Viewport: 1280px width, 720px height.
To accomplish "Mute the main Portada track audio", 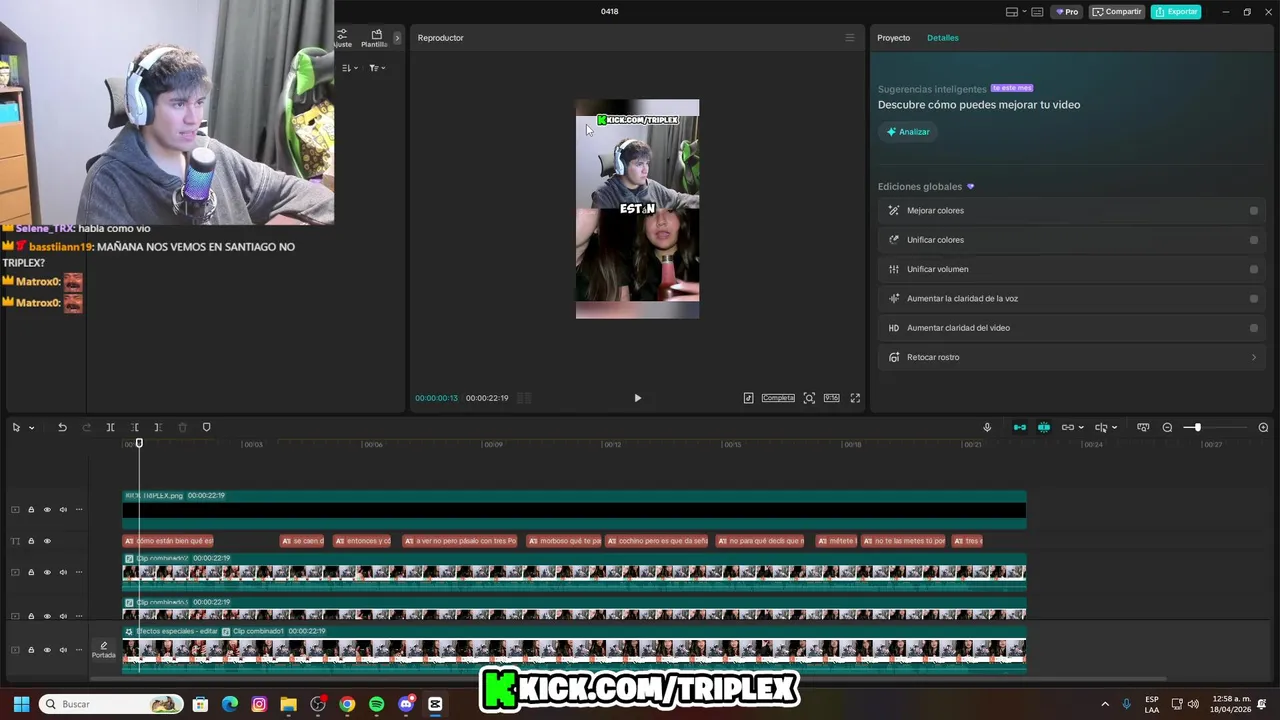I will [63, 650].
